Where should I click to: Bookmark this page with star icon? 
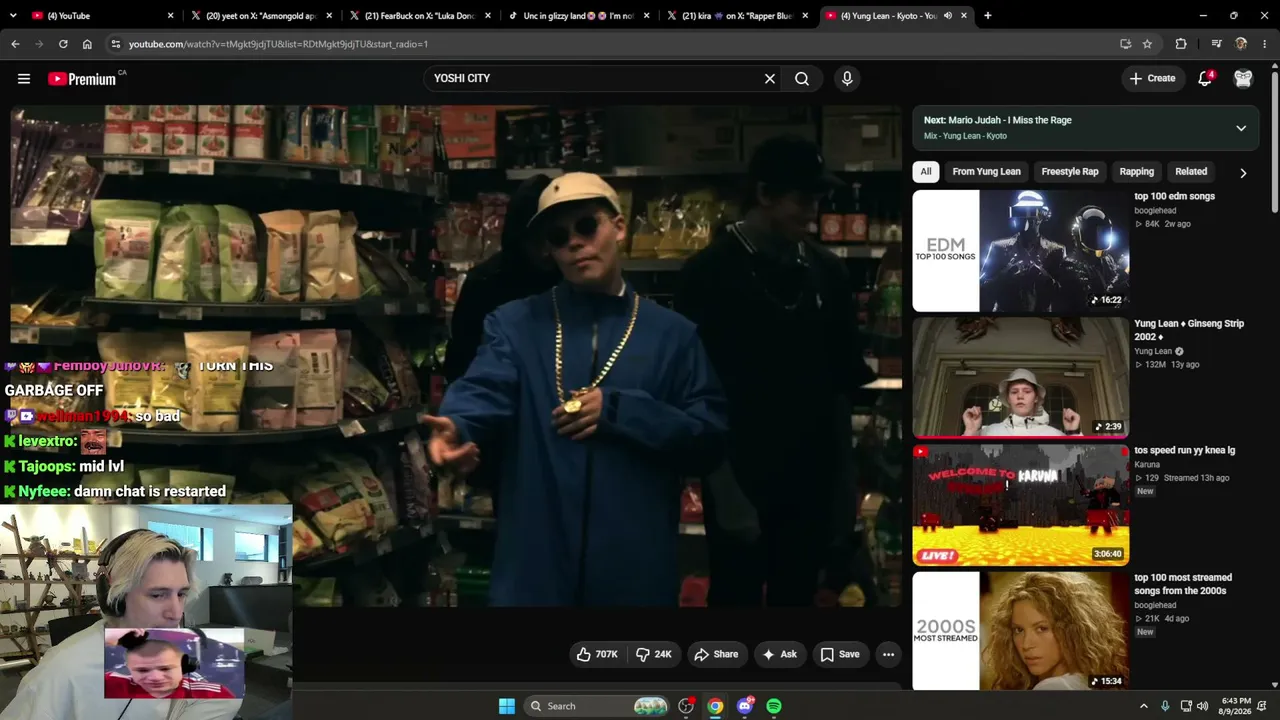point(1147,44)
